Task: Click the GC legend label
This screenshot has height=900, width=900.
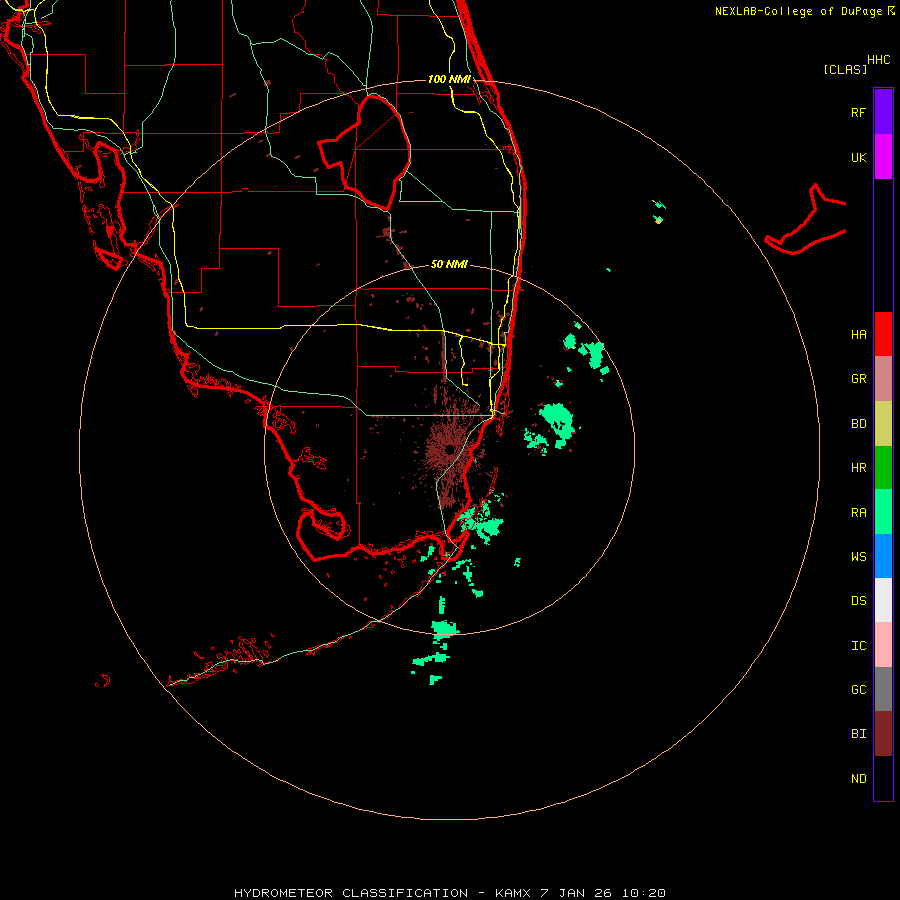Action: coord(858,690)
